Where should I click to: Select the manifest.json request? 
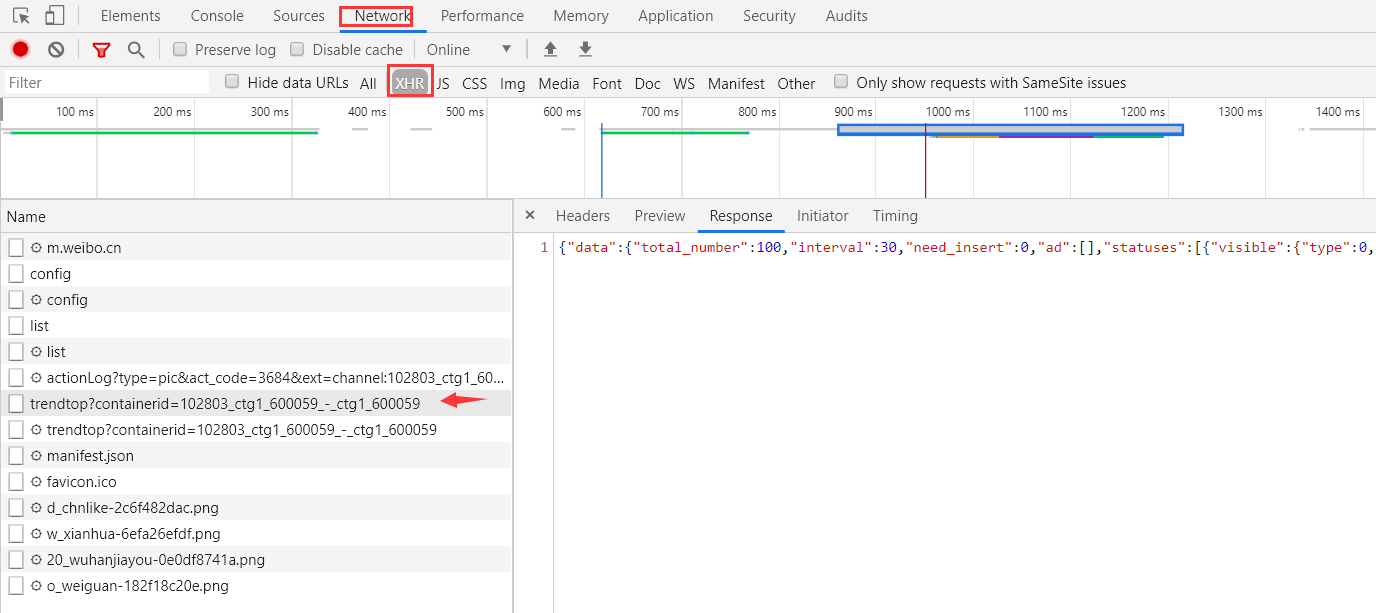coord(256,455)
